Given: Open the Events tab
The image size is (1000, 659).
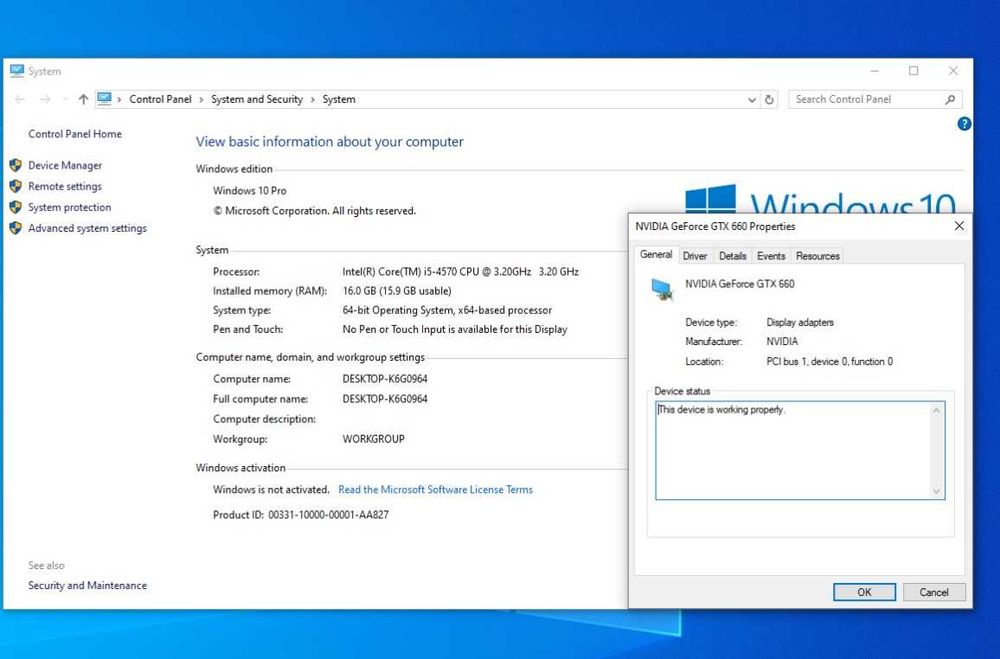Looking at the screenshot, I should pos(771,256).
